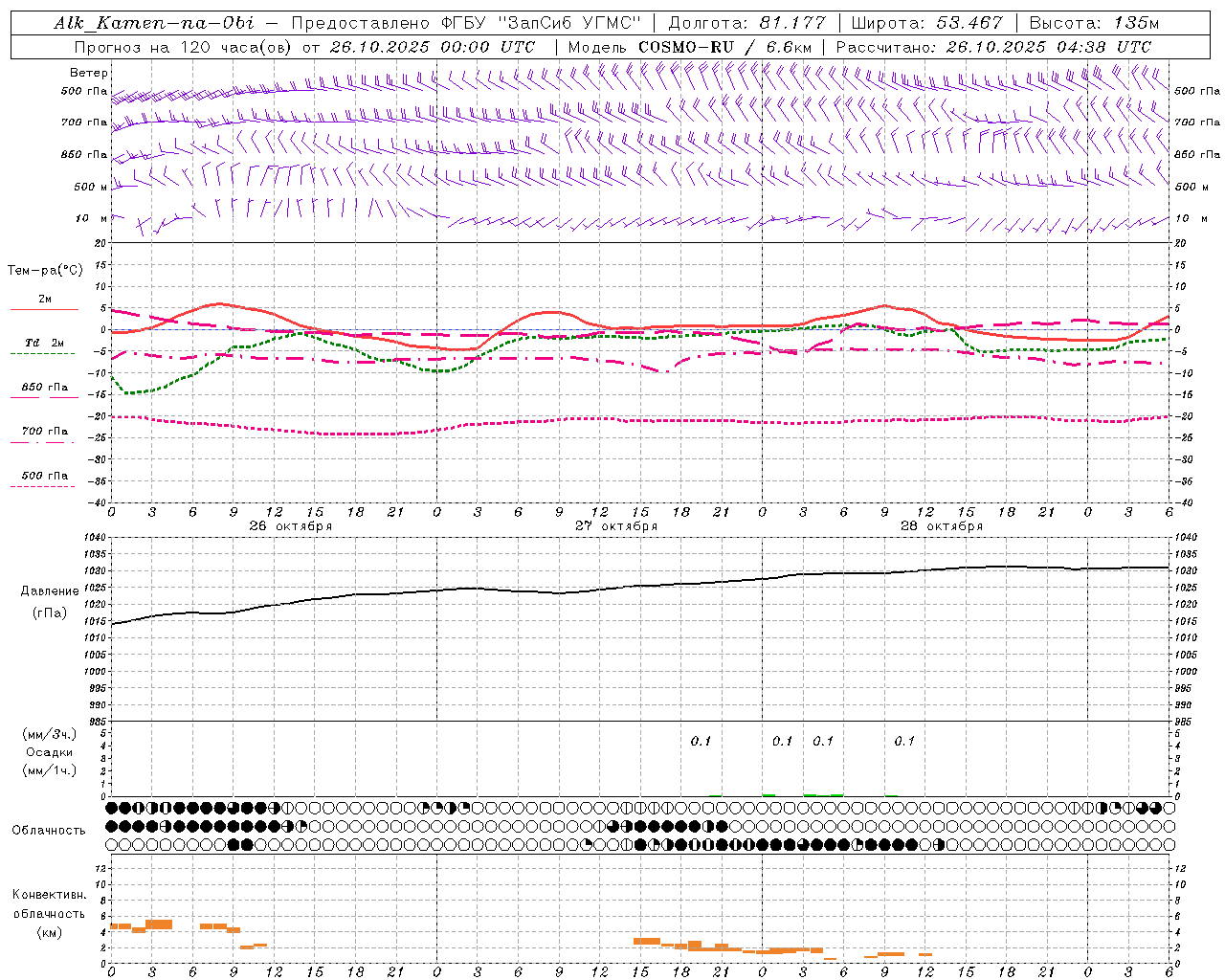Click the Td 2м dew point legend entry

tap(44, 343)
